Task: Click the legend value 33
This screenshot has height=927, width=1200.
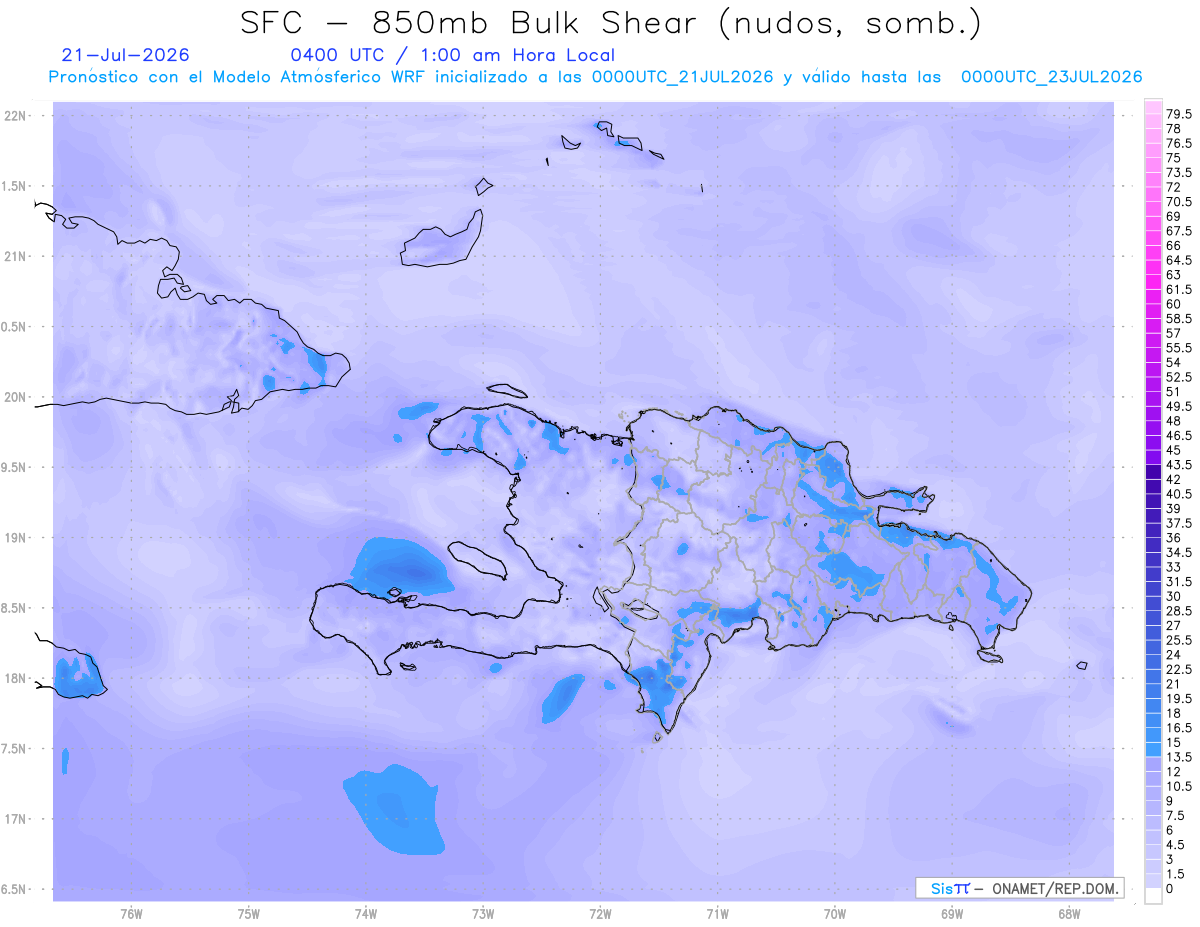Action: coord(1173,567)
